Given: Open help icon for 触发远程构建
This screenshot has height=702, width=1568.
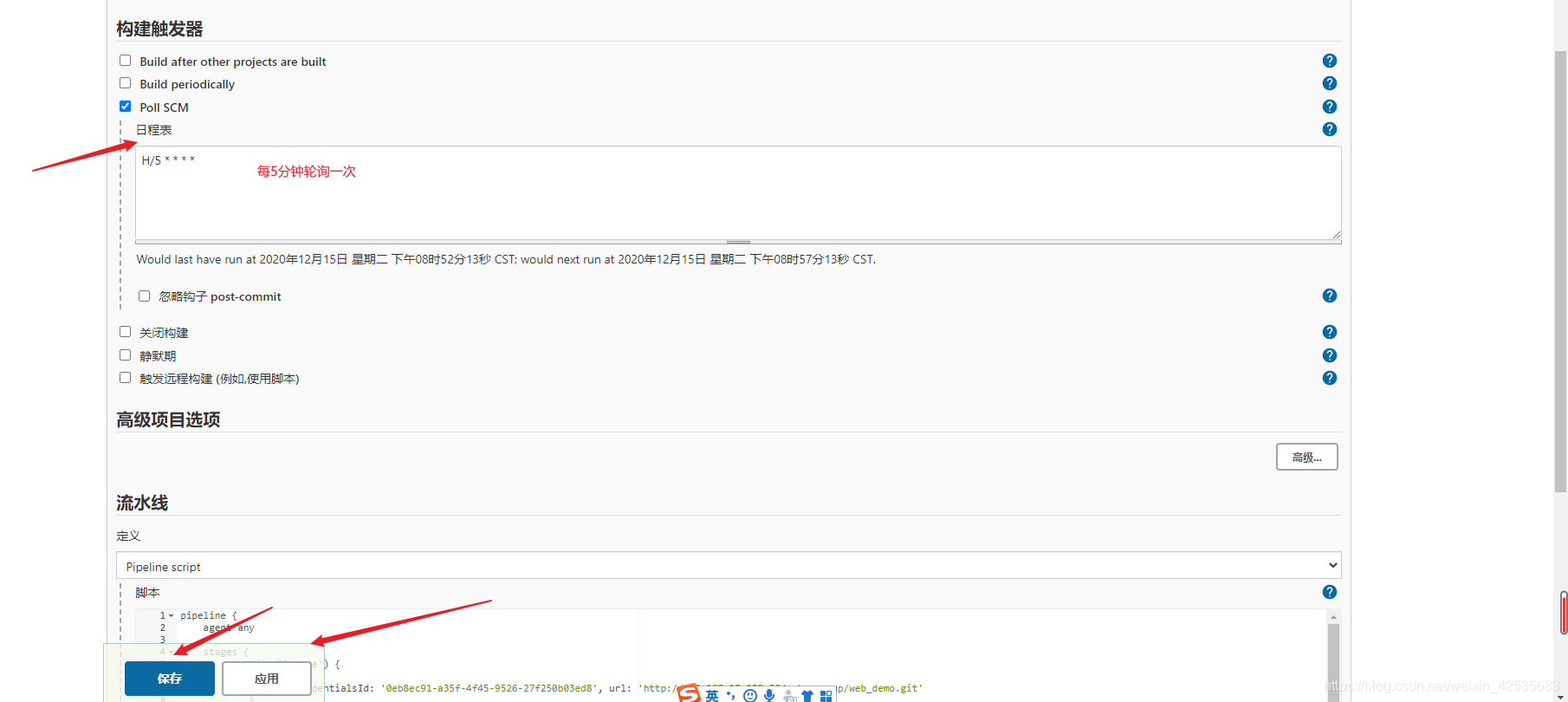Looking at the screenshot, I should click(1330, 378).
